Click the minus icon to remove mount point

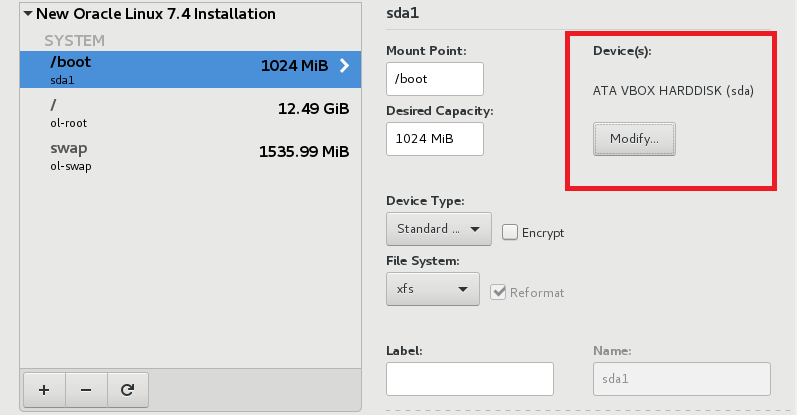pos(85,390)
